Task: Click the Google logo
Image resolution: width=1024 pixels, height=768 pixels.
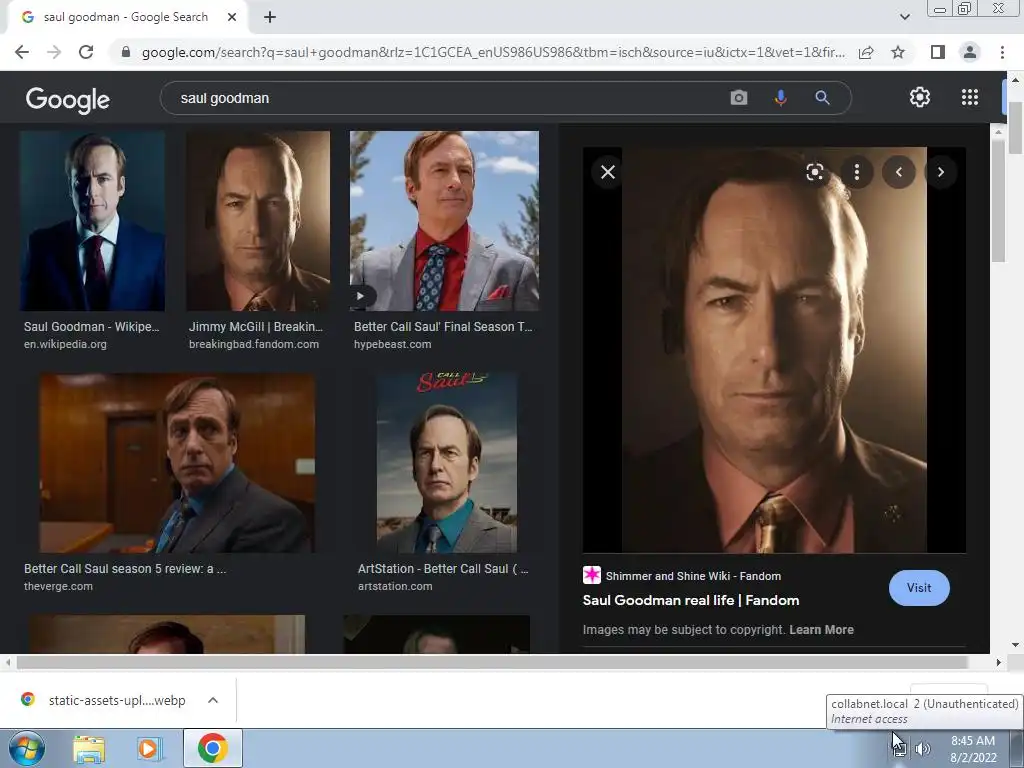Action: pyautogui.click(x=68, y=99)
